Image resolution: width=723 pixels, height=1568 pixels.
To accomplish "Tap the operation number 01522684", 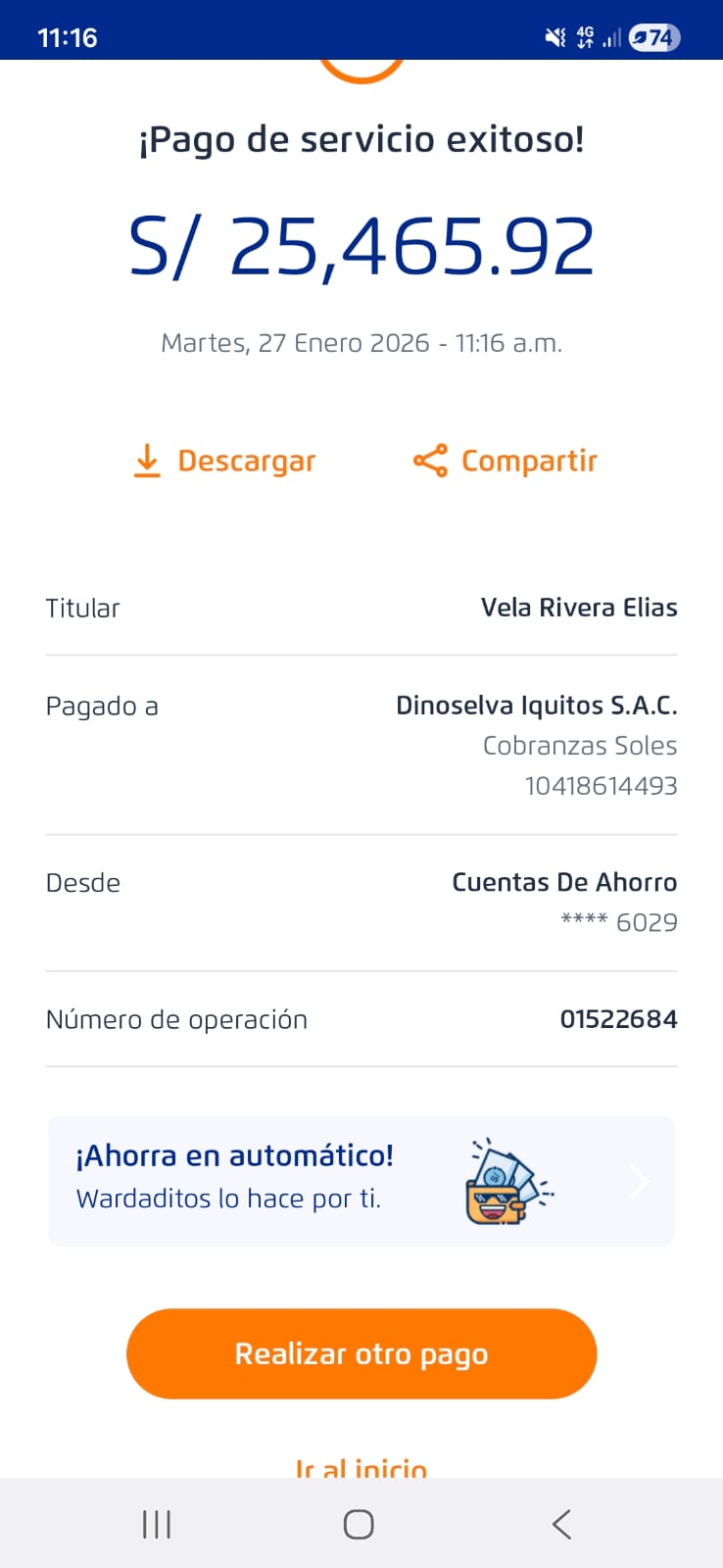I will click(x=618, y=1019).
